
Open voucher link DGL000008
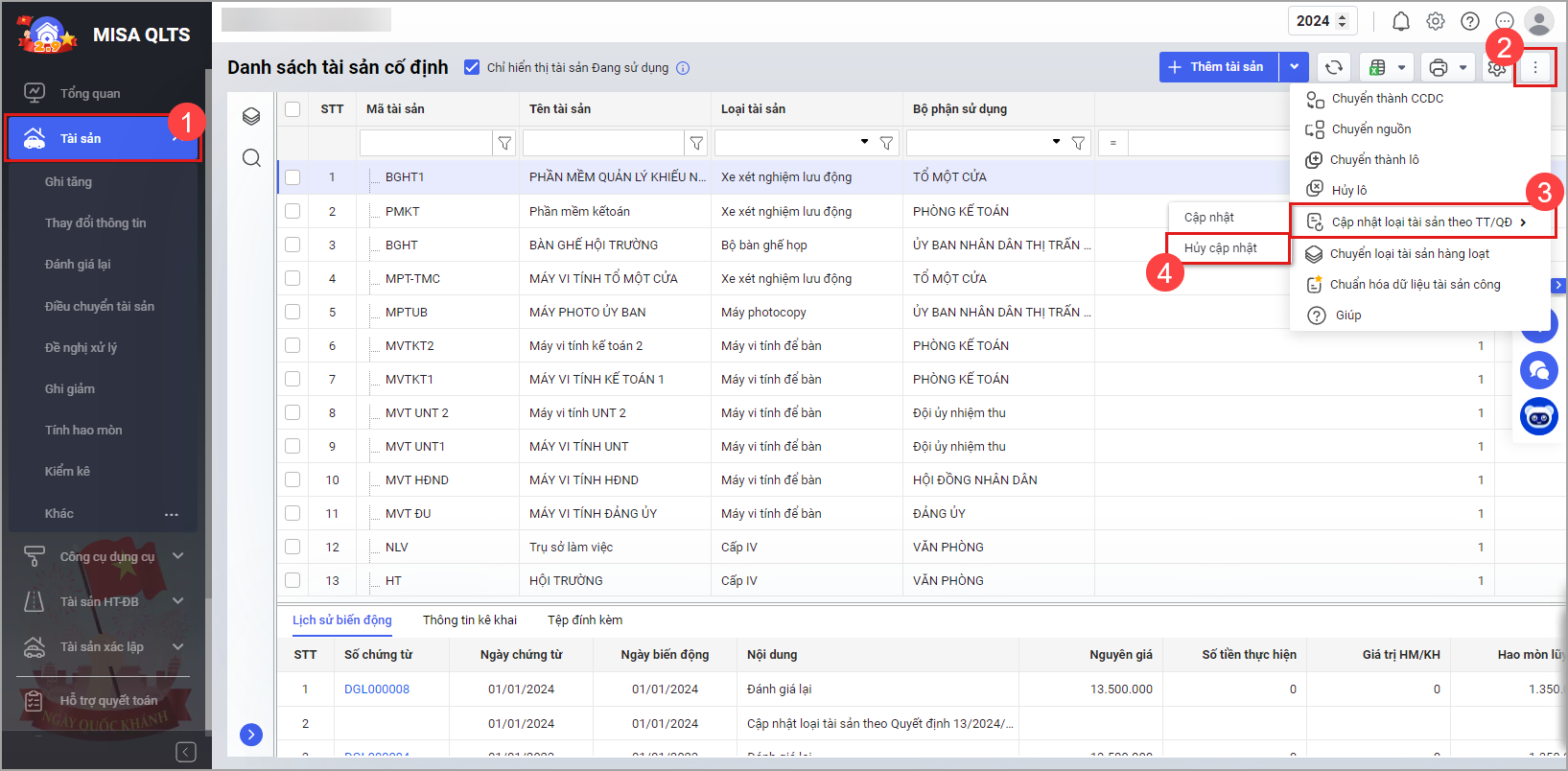point(377,689)
